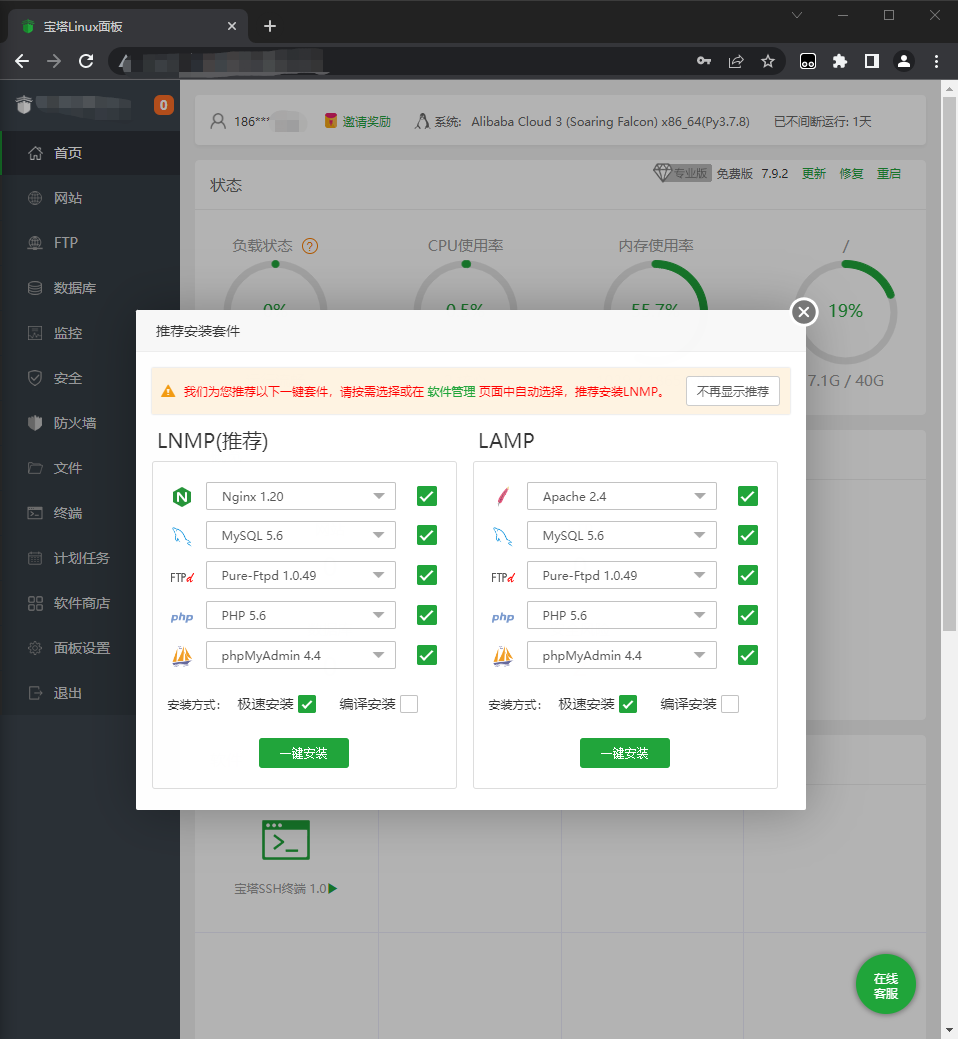Uncheck the LNMP phpMyAdmin 4.4 checkbox
This screenshot has width=958, height=1039.
[x=427, y=655]
